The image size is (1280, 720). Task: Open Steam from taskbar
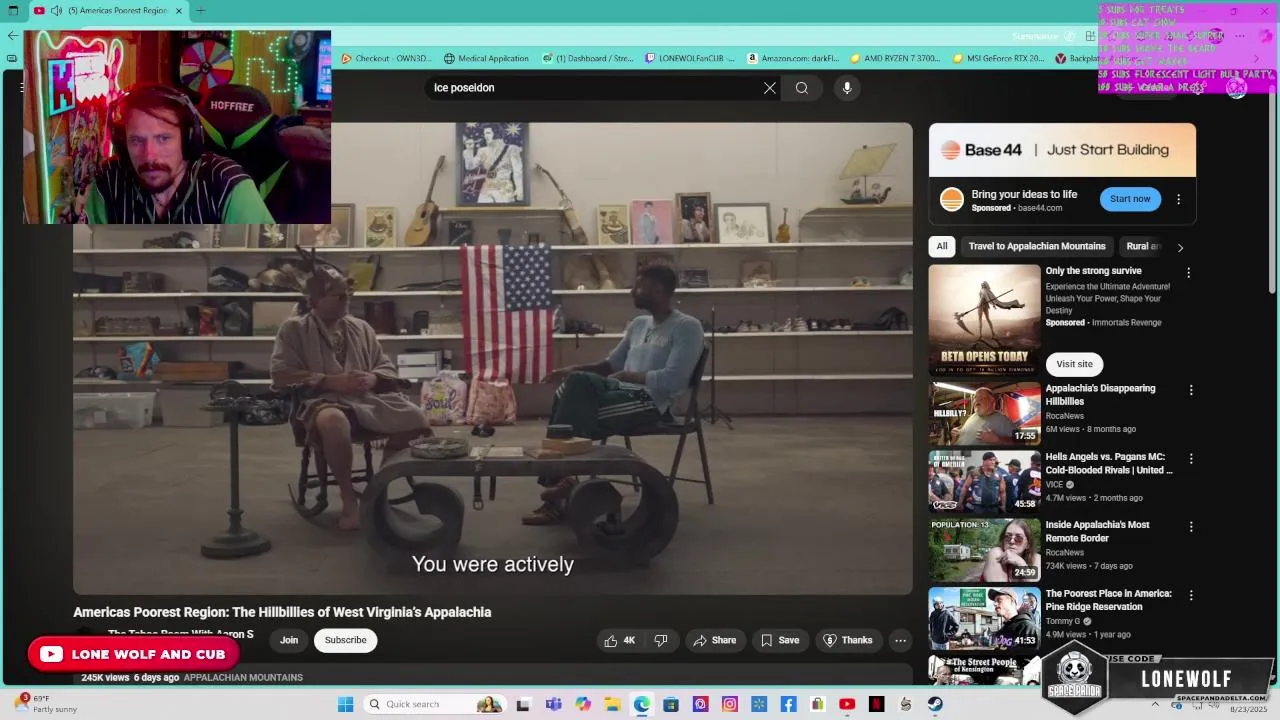[x=935, y=704]
